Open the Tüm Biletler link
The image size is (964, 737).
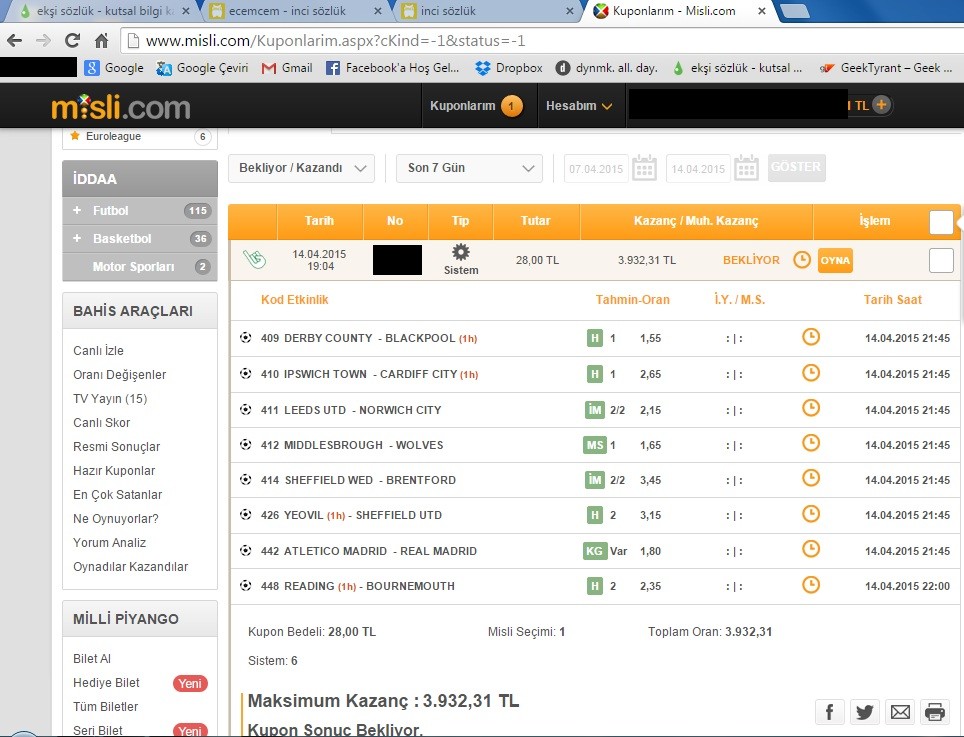[x=106, y=706]
